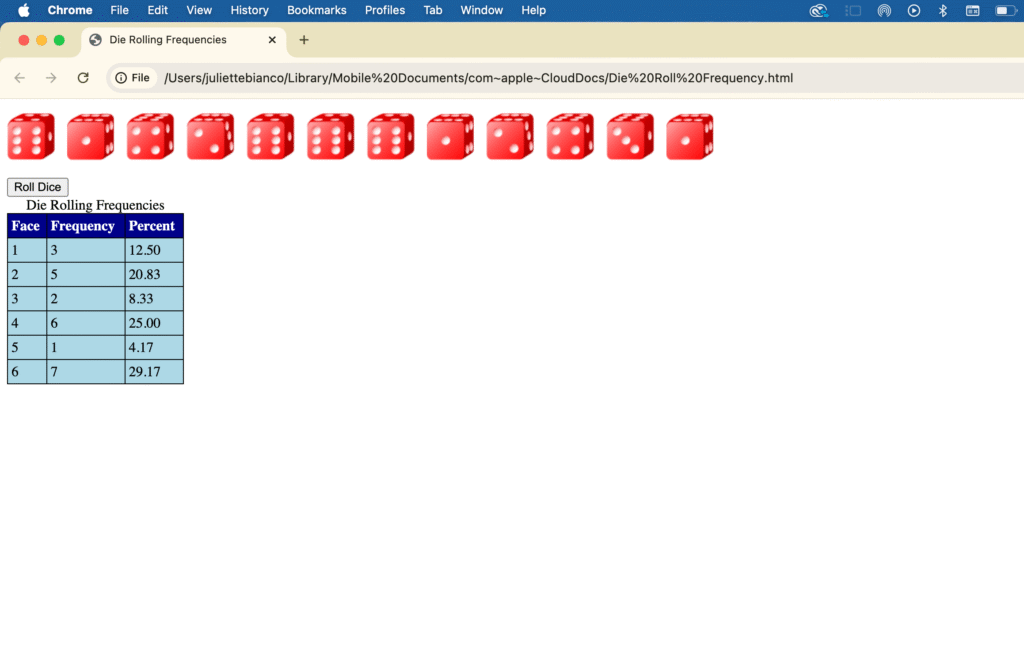This screenshot has height=658, width=1024.
Task: Click the 29.17 percent table cell
Action: [x=153, y=372]
